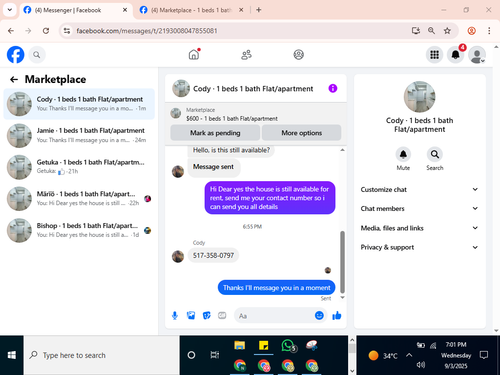
Task: Click the browser address bar URL
Action: tap(147, 31)
